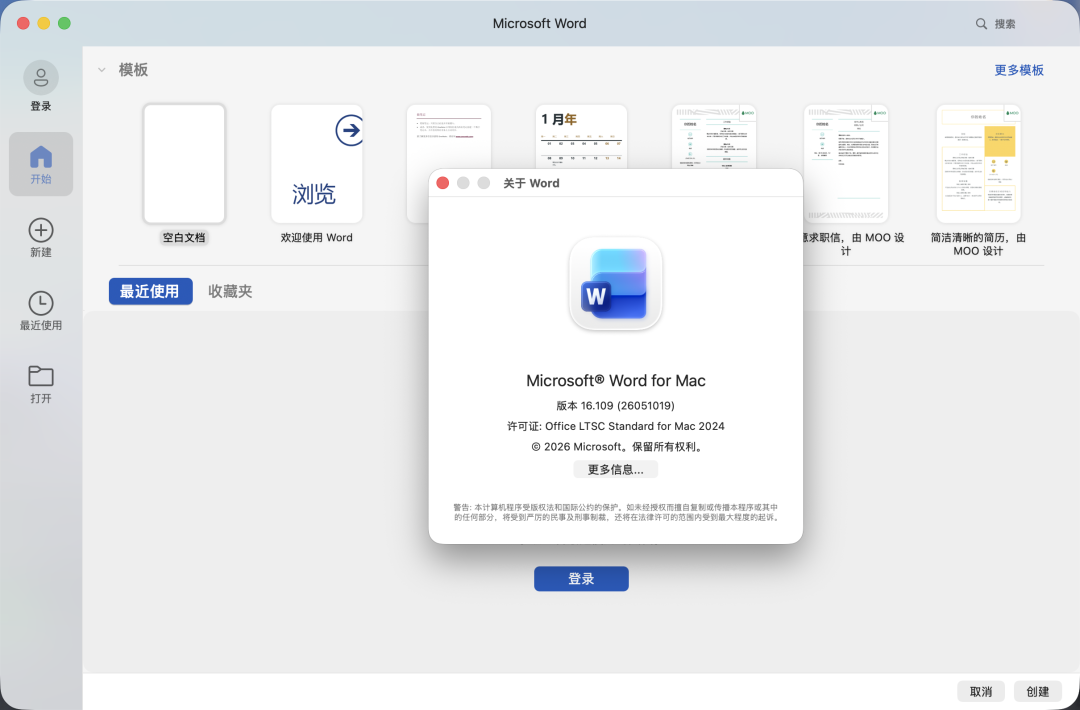Screen dimensions: 1080x710
Task: Click the search magnifier icon
Action: [982, 24]
